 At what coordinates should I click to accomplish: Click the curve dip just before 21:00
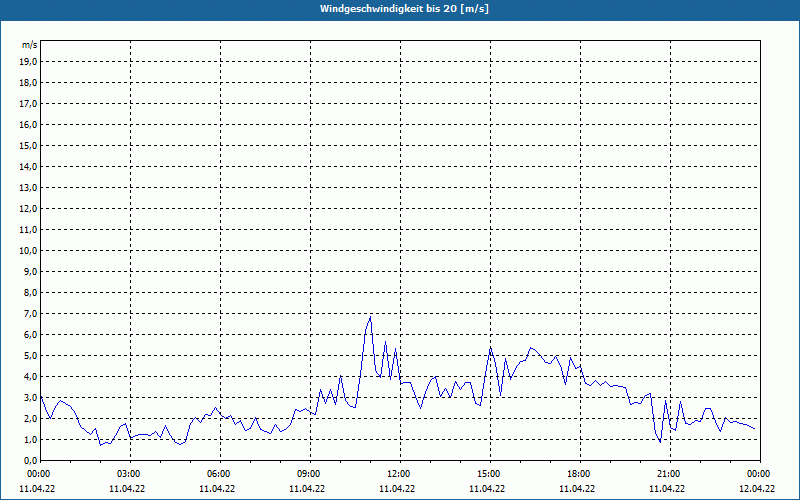660,442
